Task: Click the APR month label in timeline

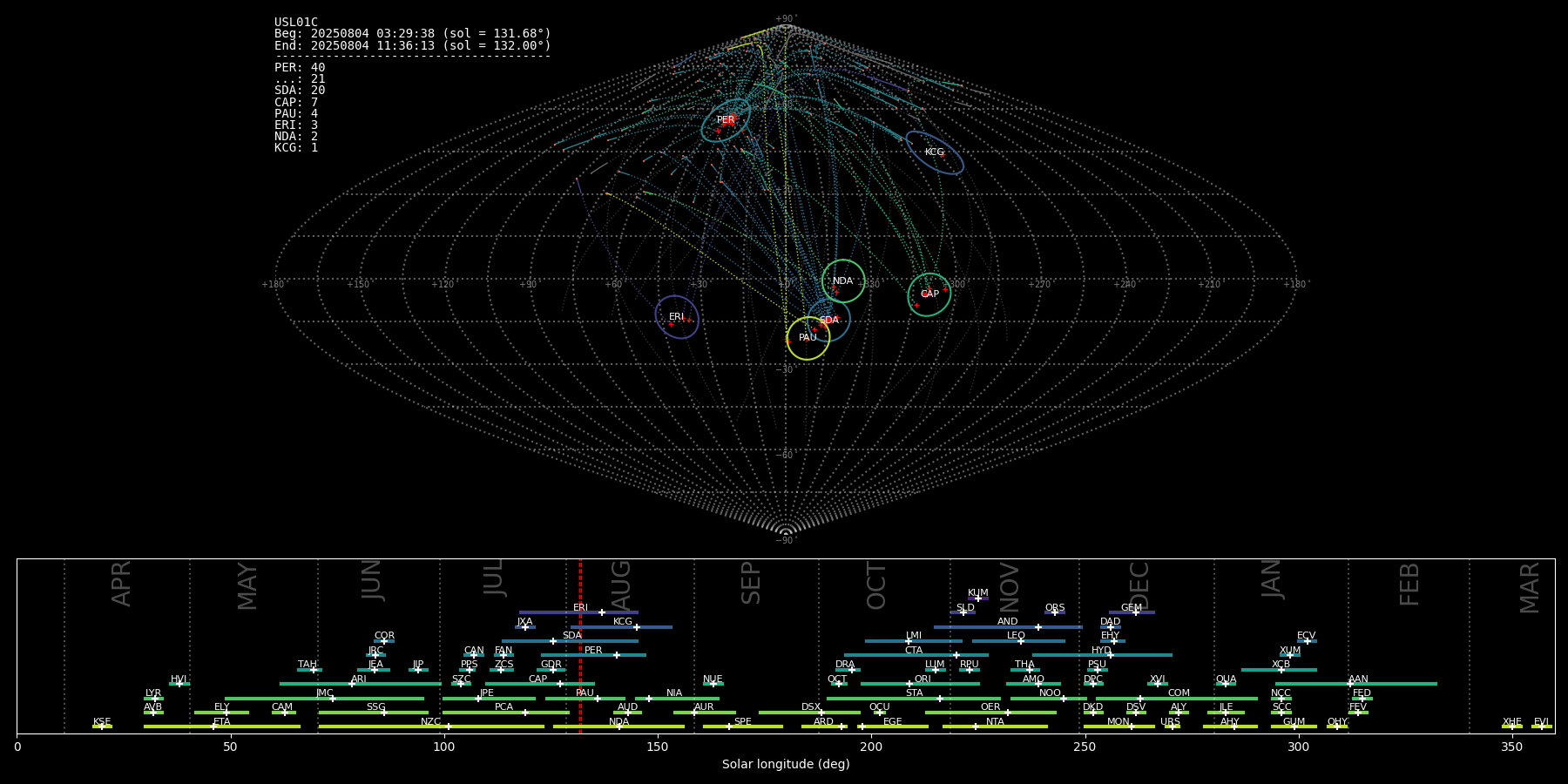Action: [x=121, y=583]
